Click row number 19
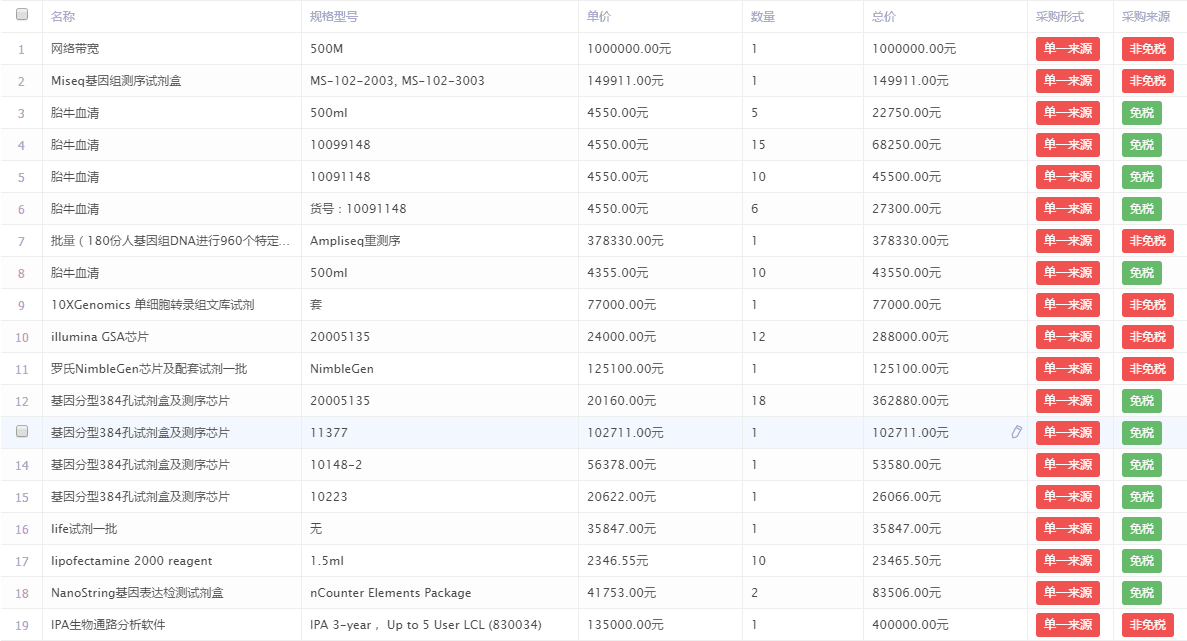 22,626
